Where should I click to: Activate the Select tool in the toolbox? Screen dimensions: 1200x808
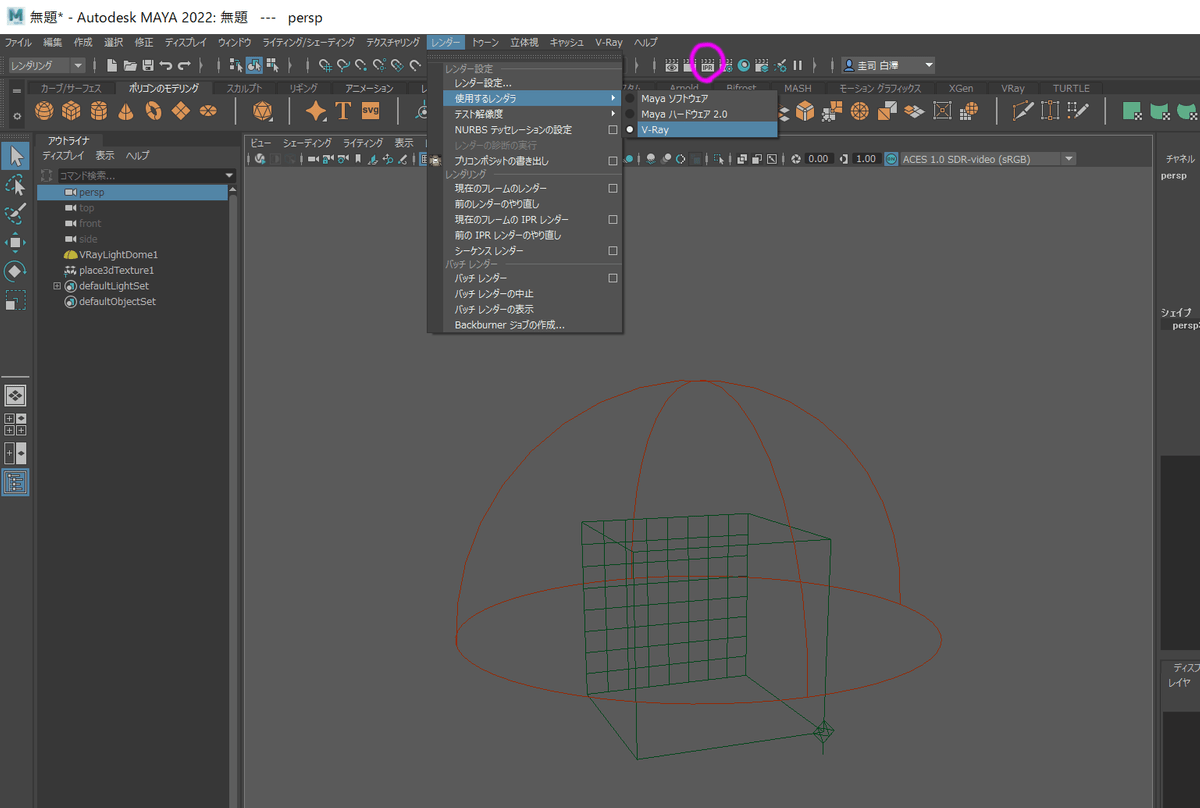pyautogui.click(x=16, y=156)
